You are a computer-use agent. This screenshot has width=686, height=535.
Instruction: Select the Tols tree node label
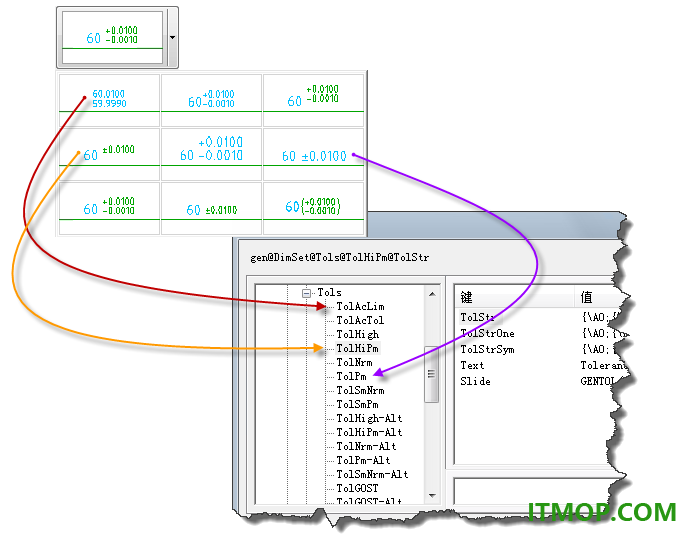pos(329,293)
